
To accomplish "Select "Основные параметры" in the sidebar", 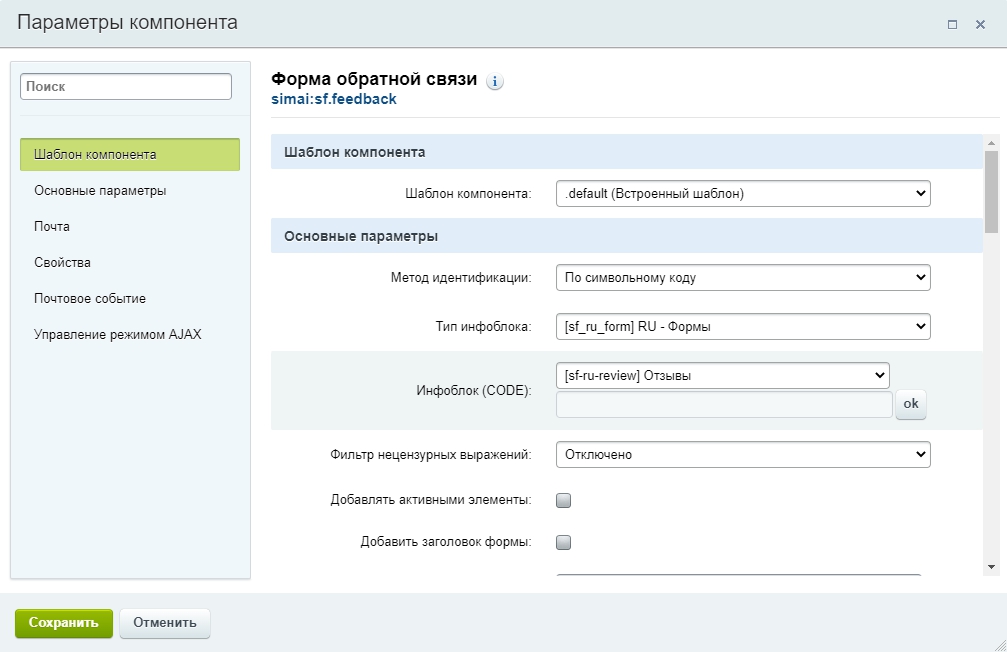I will point(100,190).
